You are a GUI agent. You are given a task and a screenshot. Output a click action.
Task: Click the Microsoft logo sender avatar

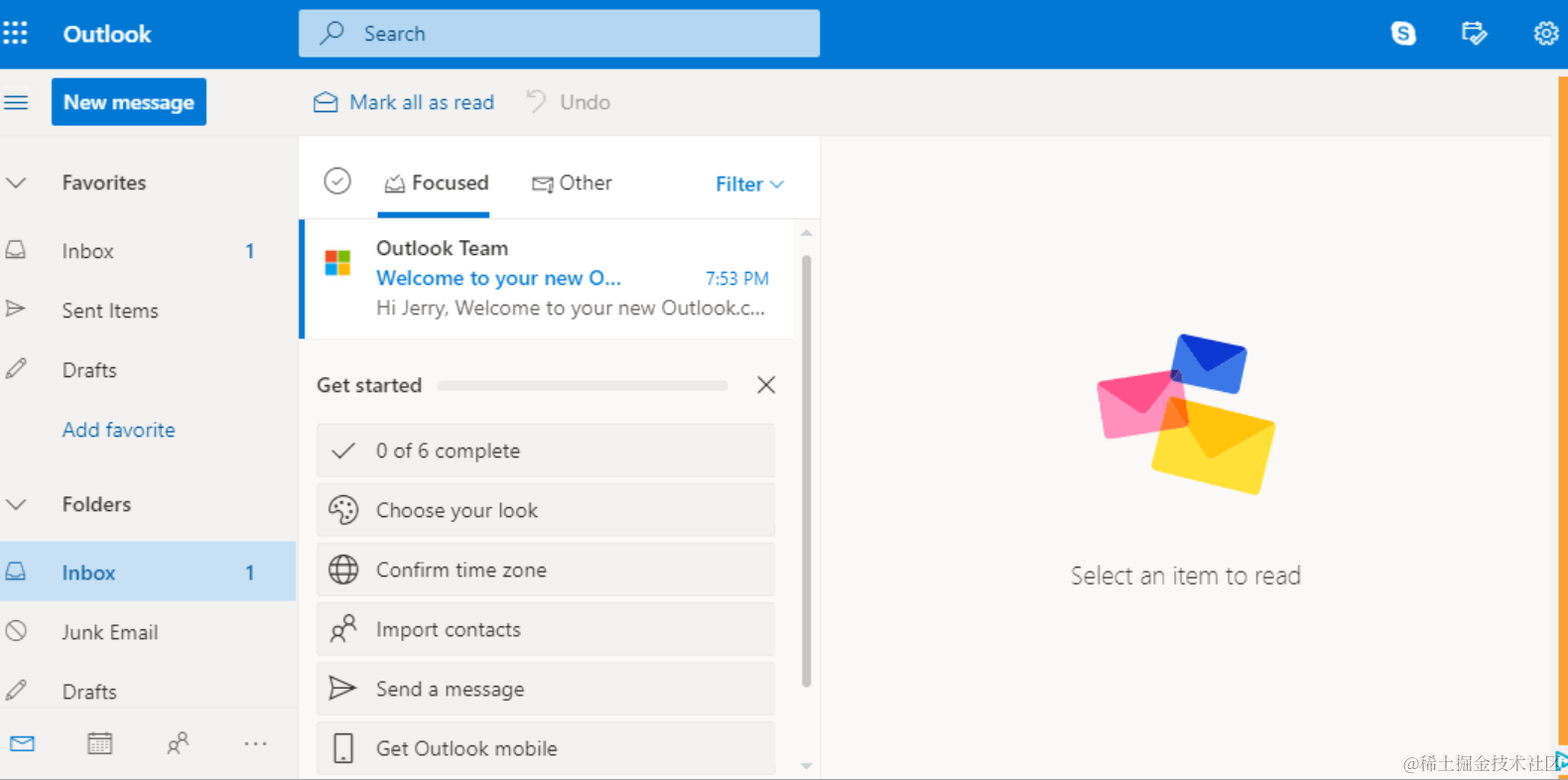pyautogui.click(x=337, y=263)
